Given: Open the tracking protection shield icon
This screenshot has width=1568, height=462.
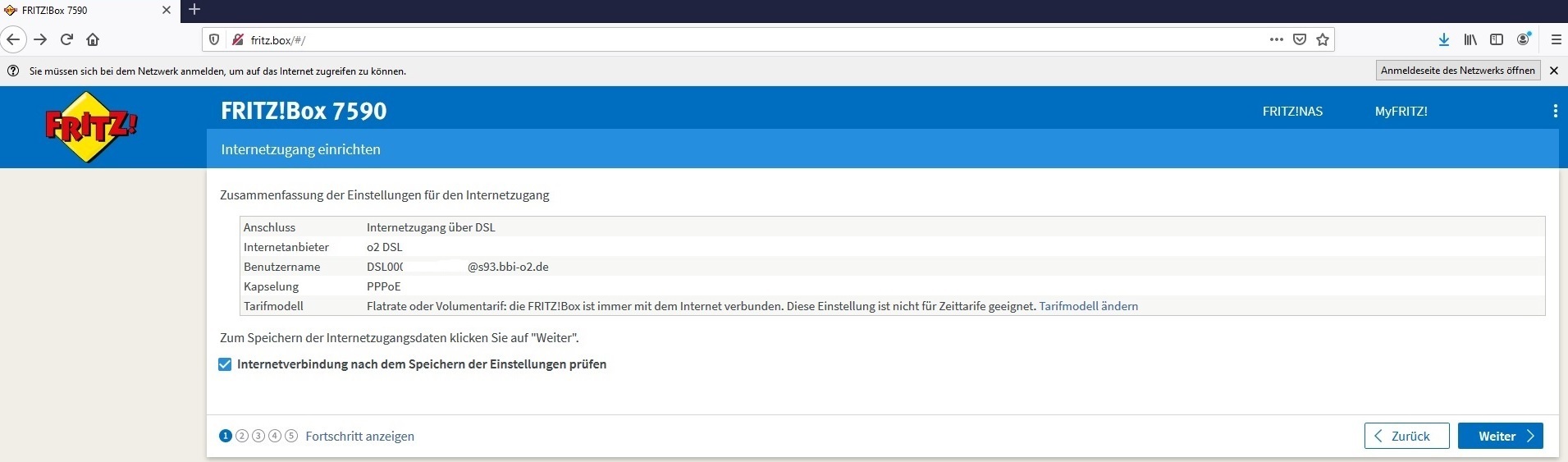Looking at the screenshot, I should [x=214, y=39].
